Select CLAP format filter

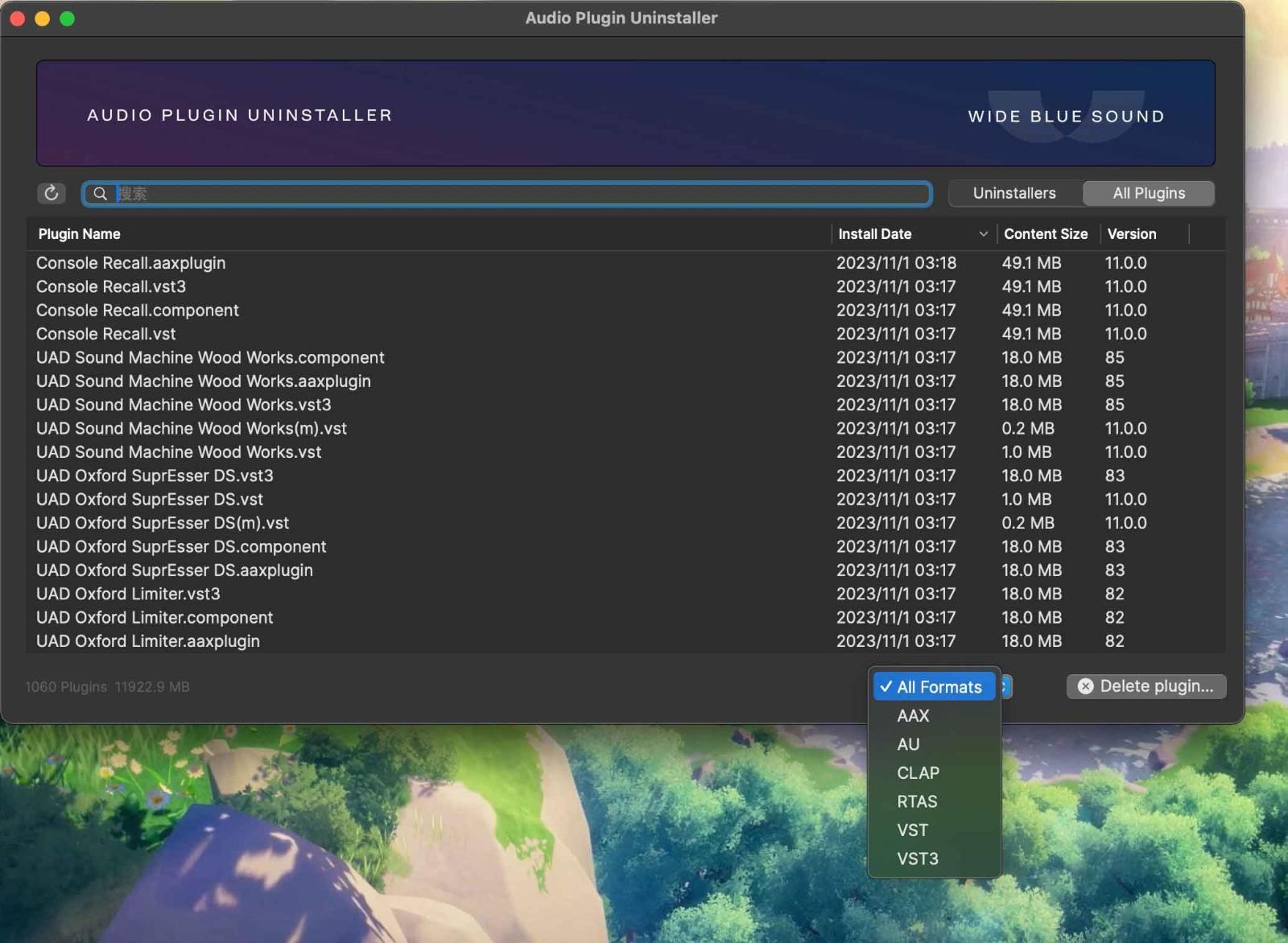click(919, 772)
